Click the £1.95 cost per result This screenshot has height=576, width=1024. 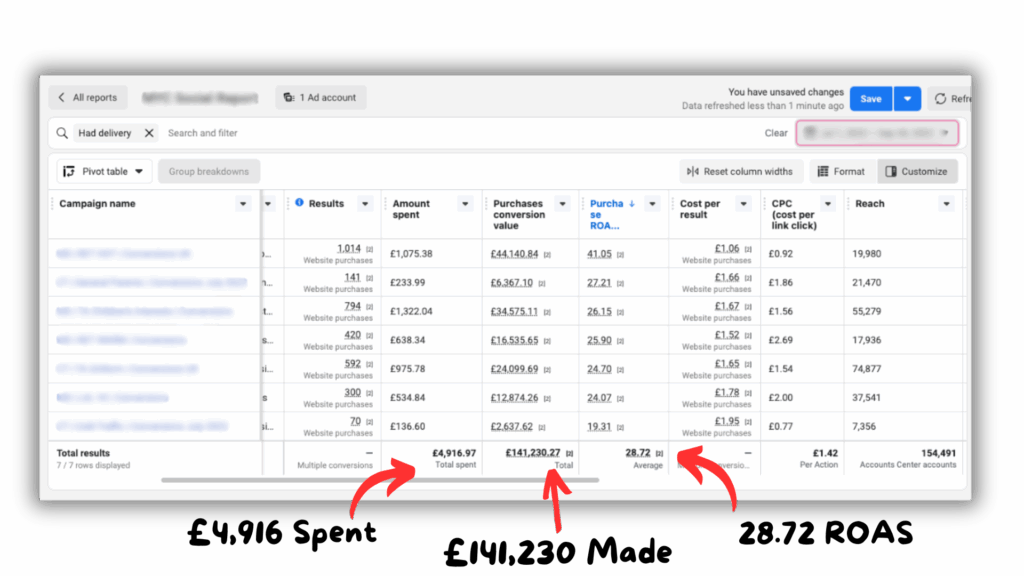pyautogui.click(x=727, y=421)
